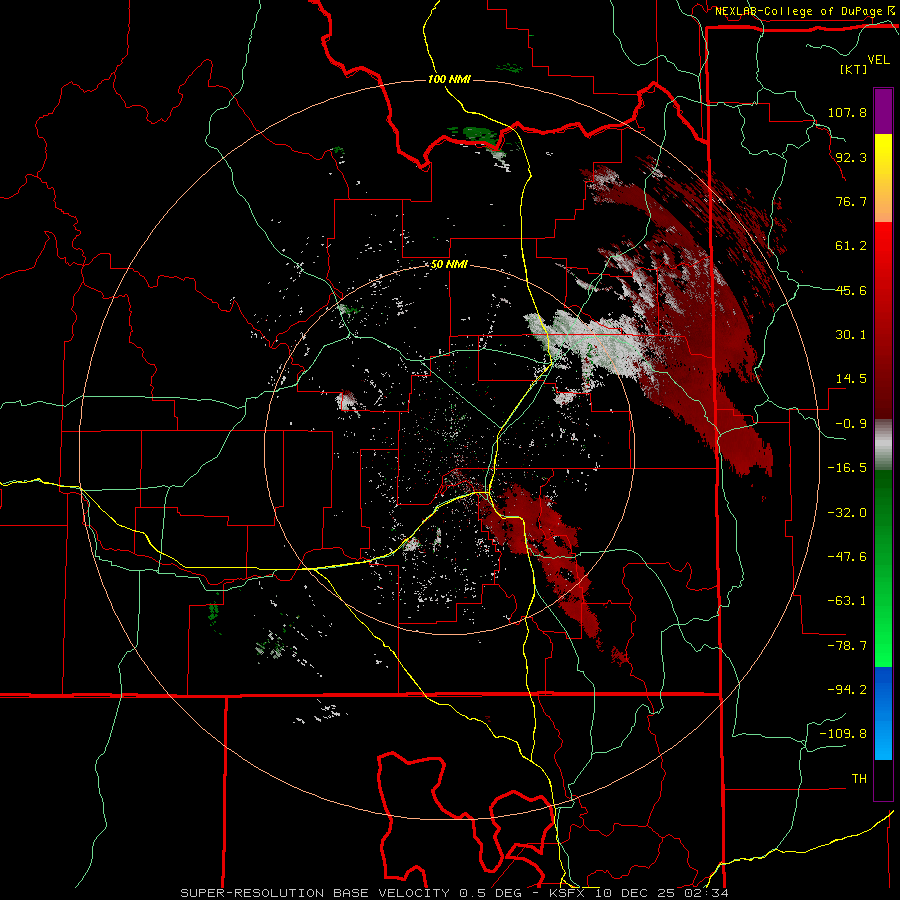Click the VEL legend title
900x900 pixels.
878,60
